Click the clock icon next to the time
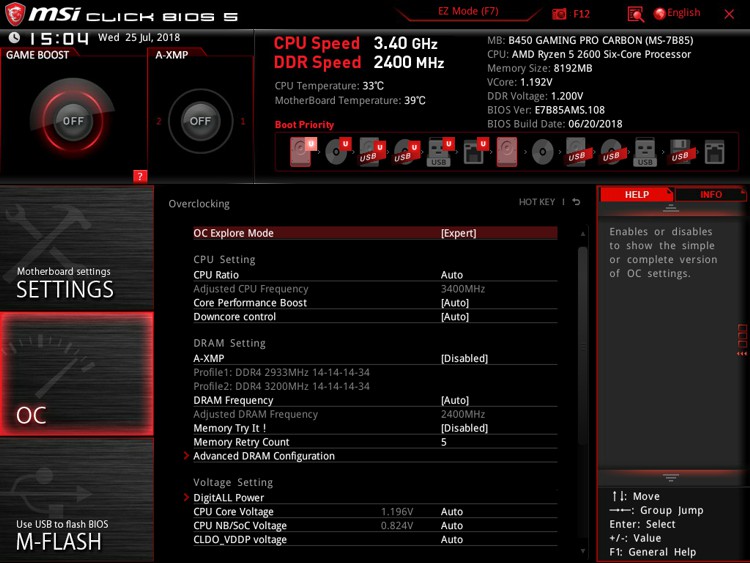 (14, 37)
